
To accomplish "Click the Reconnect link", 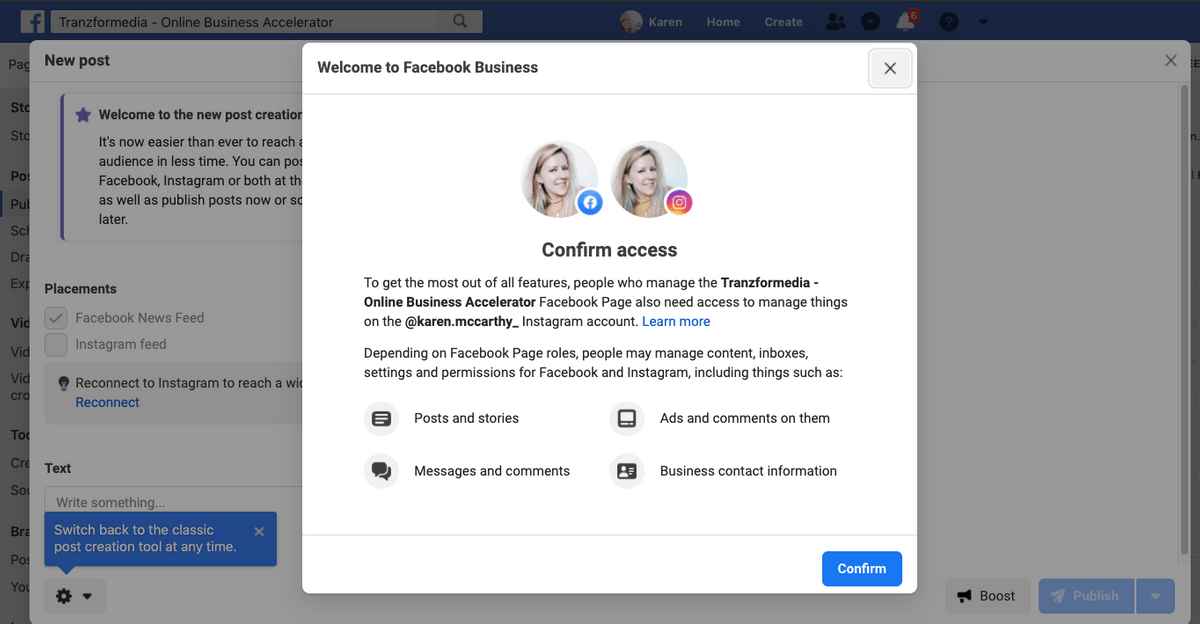I will pos(107,402).
